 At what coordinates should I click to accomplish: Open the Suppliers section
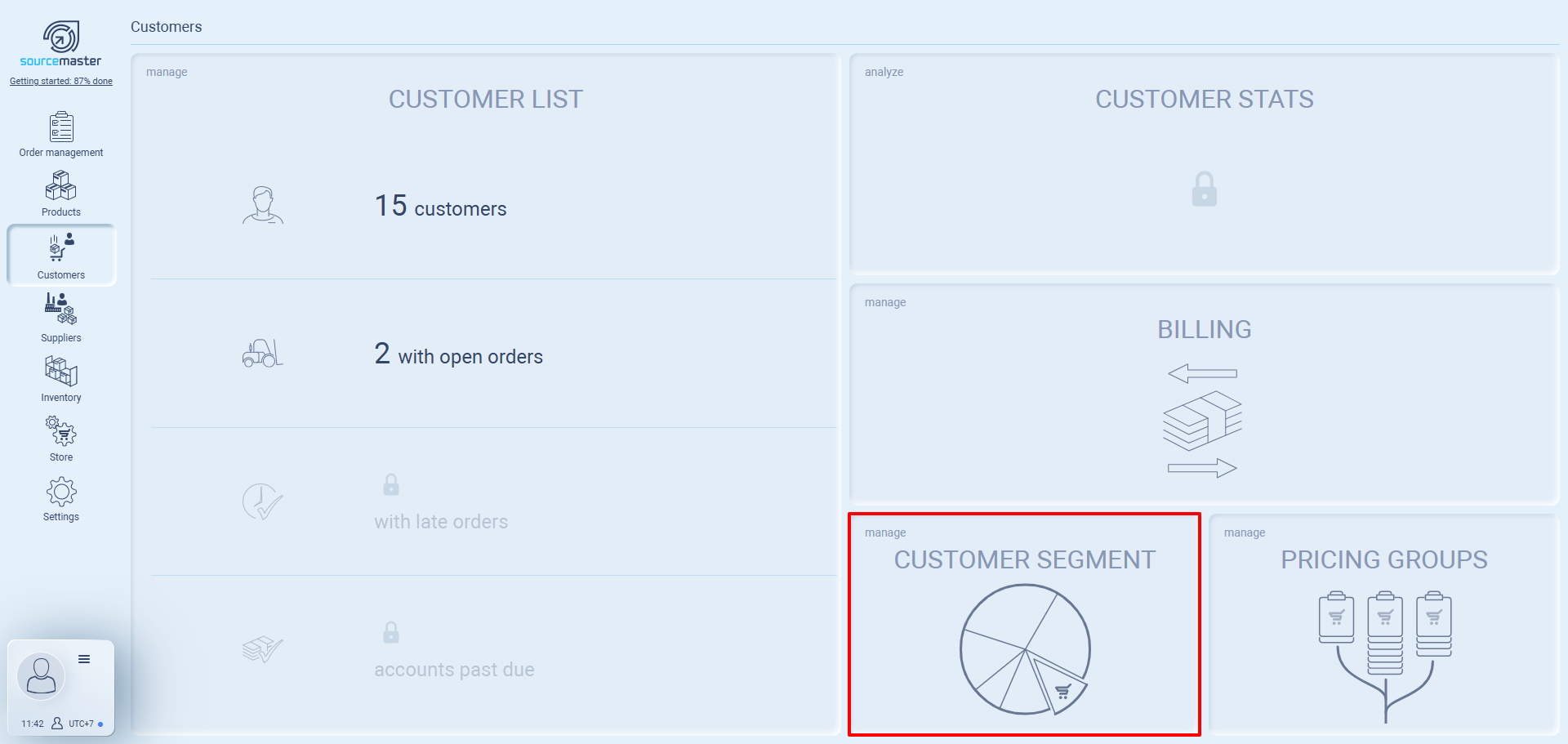(x=61, y=319)
